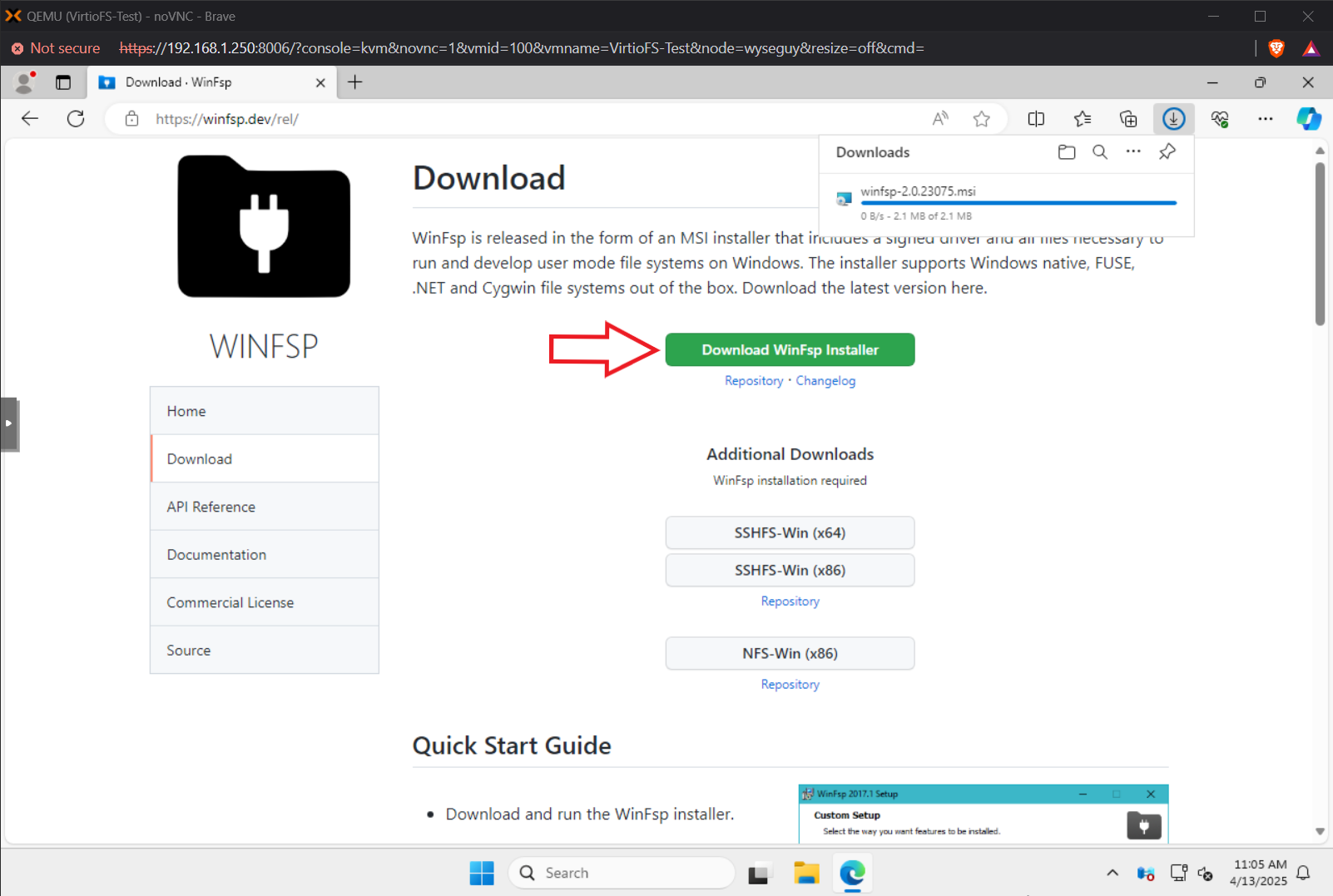Open the Edge tab actions menu icon
This screenshot has height=896, width=1333.
(63, 82)
